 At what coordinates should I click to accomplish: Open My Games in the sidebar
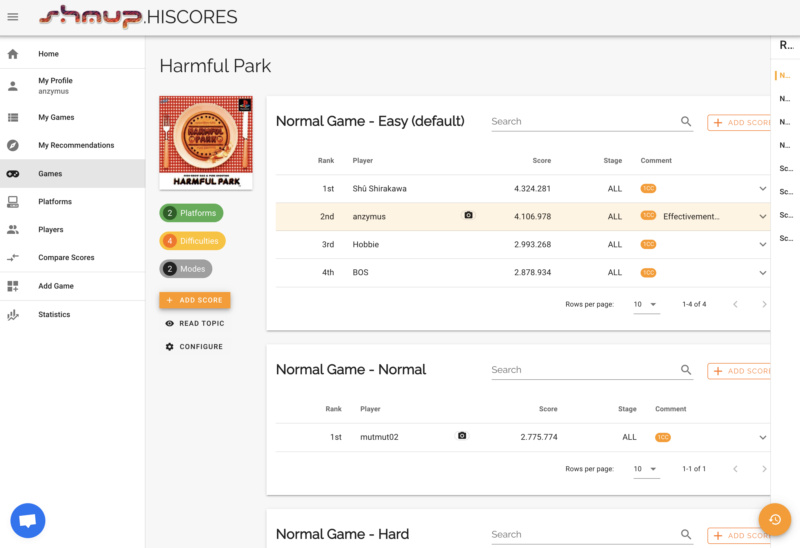pos(72,117)
